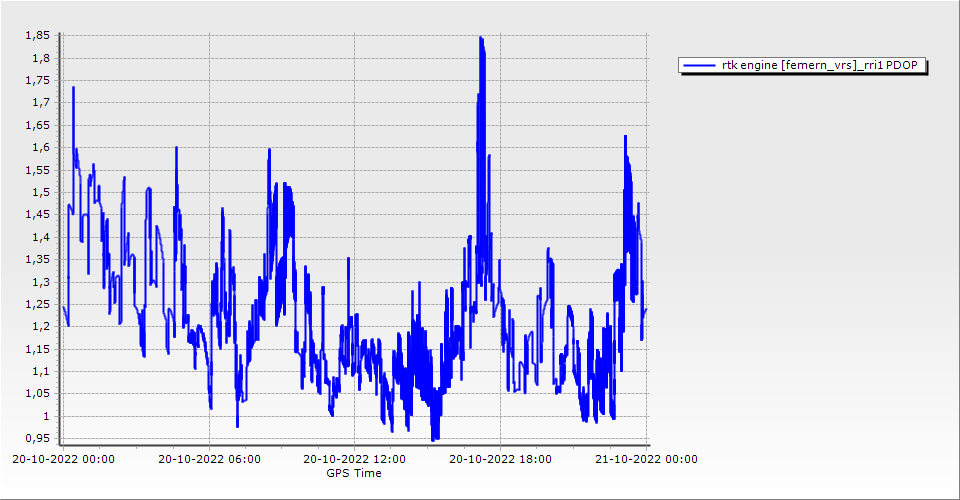Click the 1,7 y-axis tick label

point(40,103)
